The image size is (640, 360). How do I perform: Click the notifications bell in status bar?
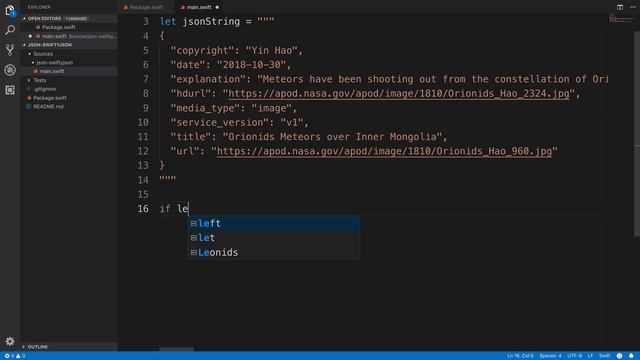[x=631, y=356]
